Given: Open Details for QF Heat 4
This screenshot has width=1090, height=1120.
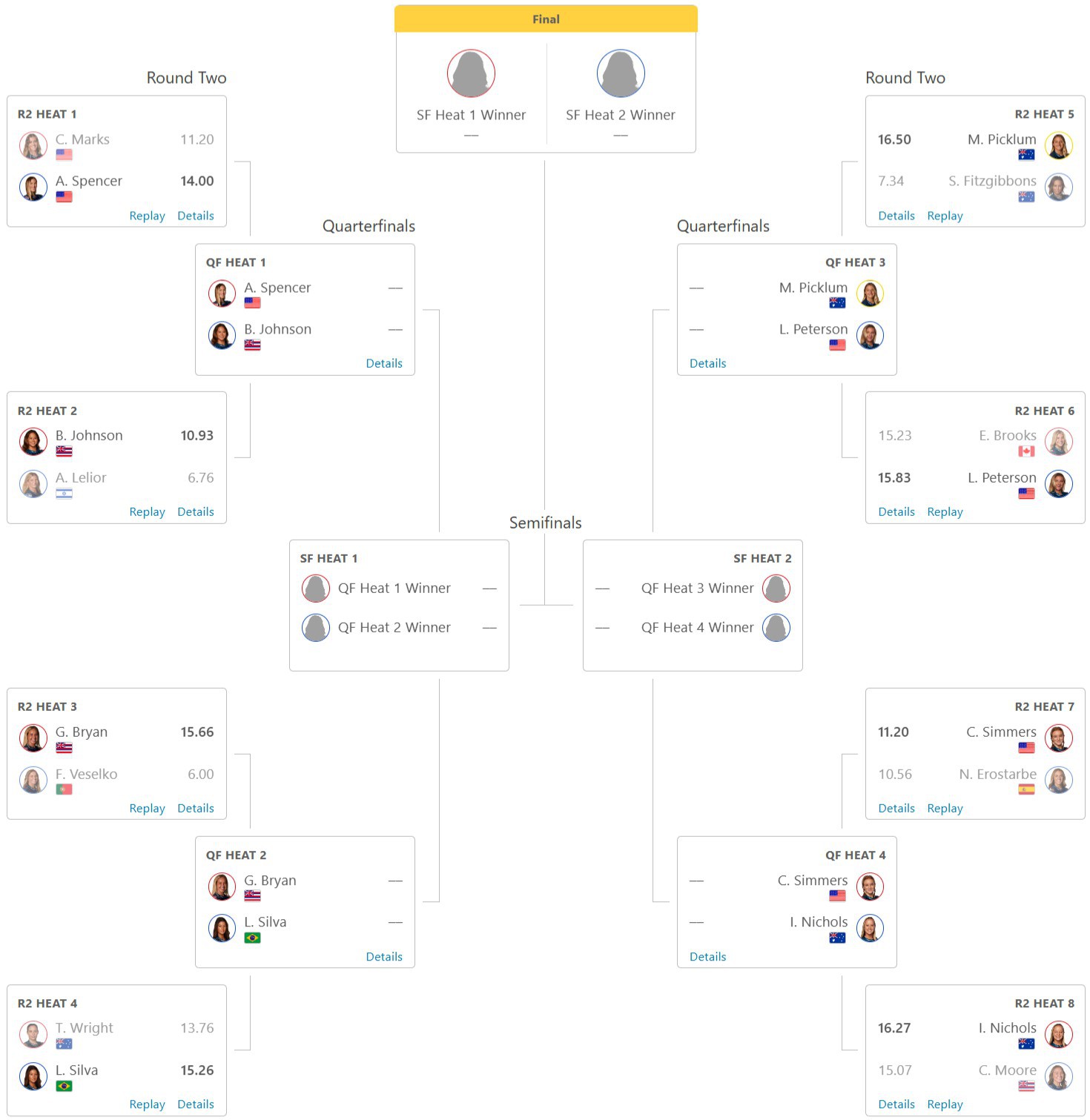Looking at the screenshot, I should (707, 956).
